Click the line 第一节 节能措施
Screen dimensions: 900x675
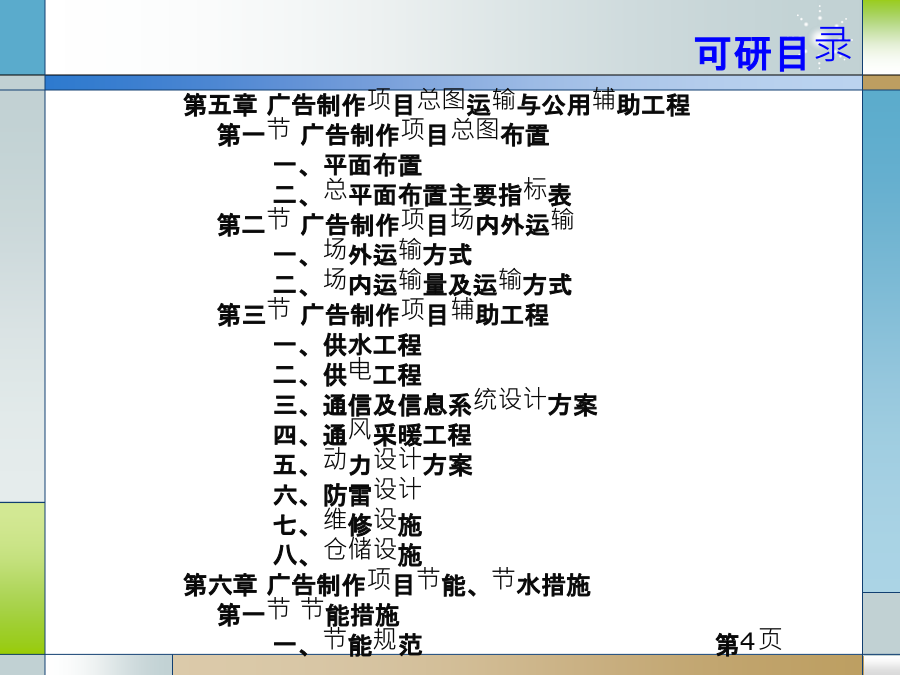pos(308,612)
